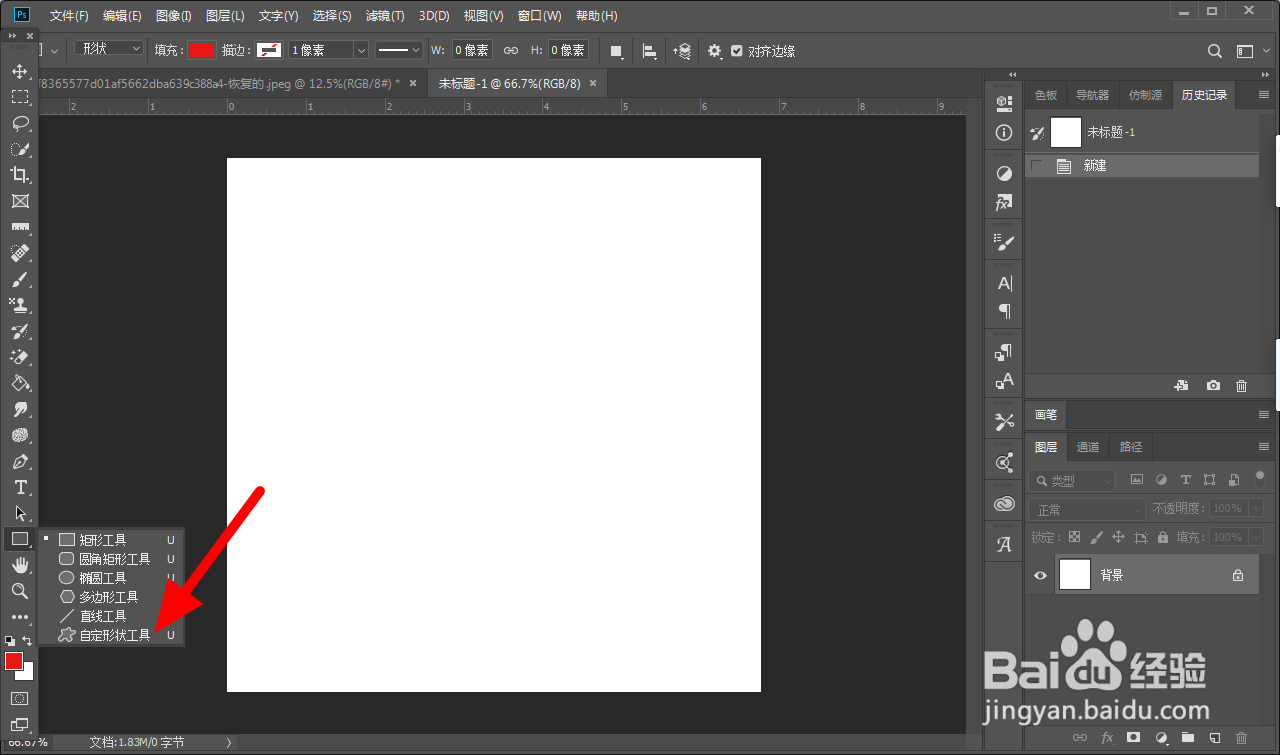Select the Type tool in toolbar
The height and width of the screenshot is (755, 1280).
pyautogui.click(x=20, y=487)
